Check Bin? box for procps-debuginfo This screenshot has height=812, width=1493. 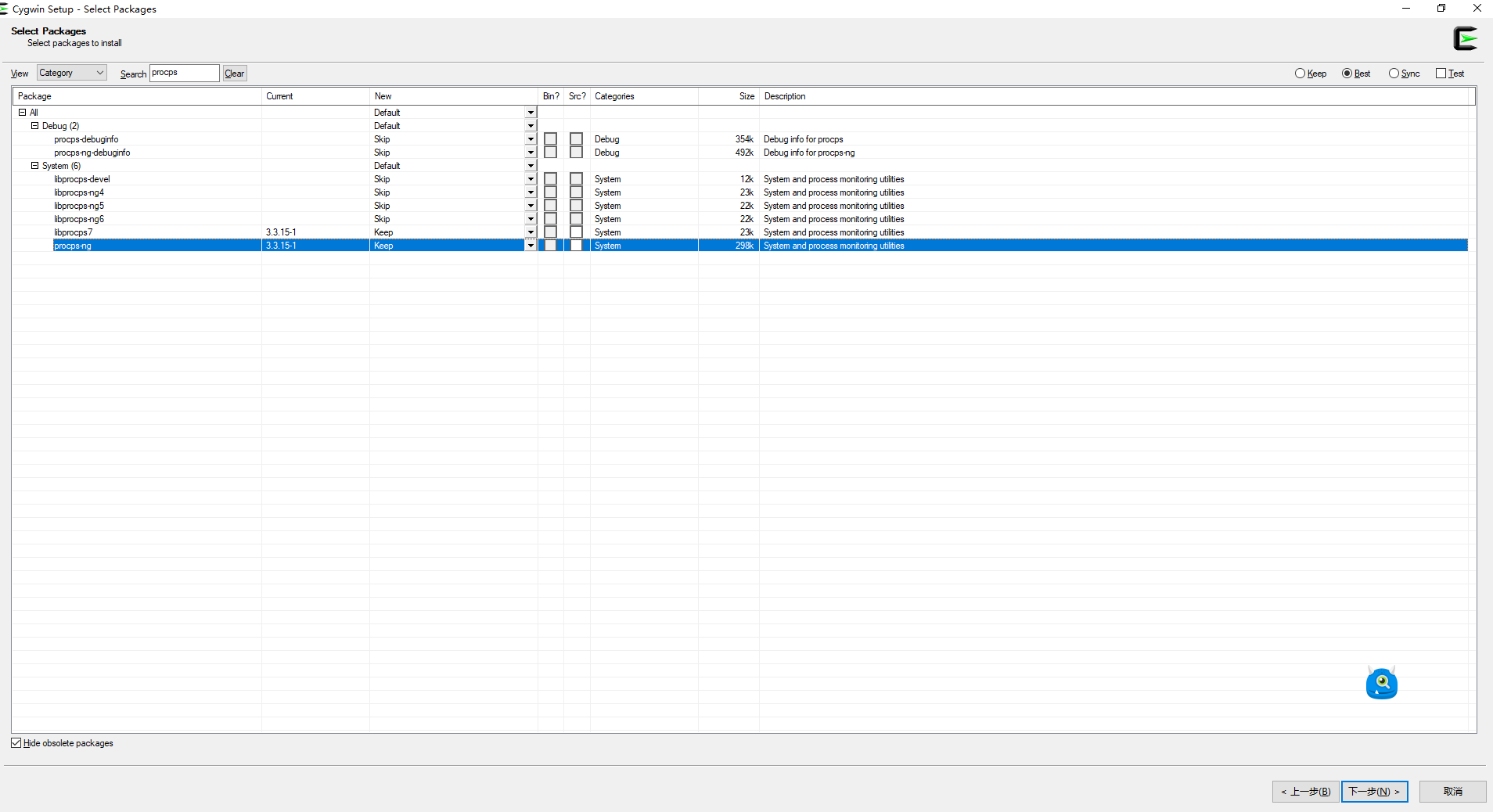tap(551, 139)
